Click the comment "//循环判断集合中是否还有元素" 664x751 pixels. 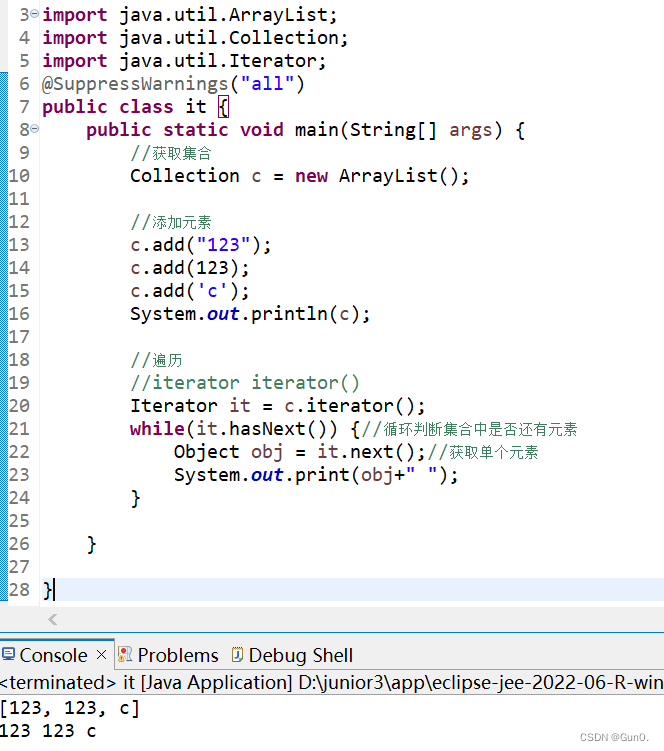tap(469, 429)
